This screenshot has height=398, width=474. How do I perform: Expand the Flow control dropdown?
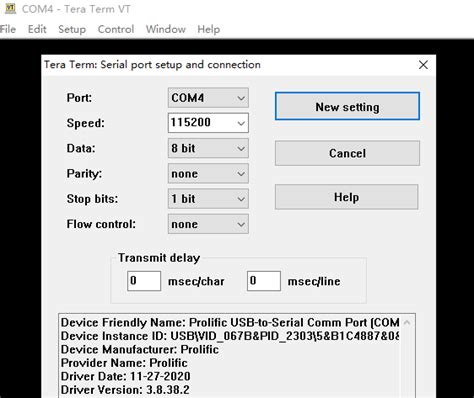(x=208, y=224)
